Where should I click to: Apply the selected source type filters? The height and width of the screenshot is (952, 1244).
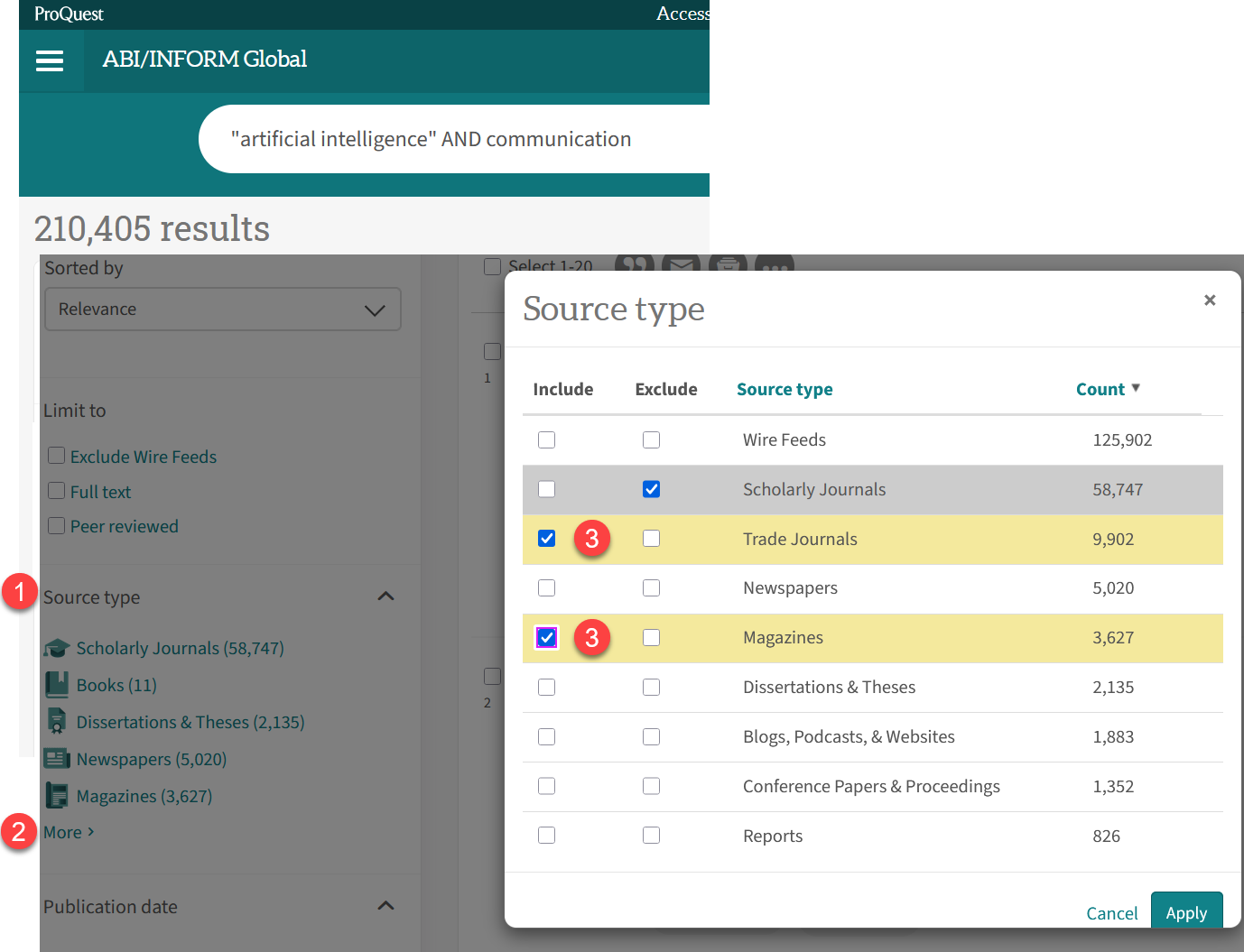tap(1186, 912)
